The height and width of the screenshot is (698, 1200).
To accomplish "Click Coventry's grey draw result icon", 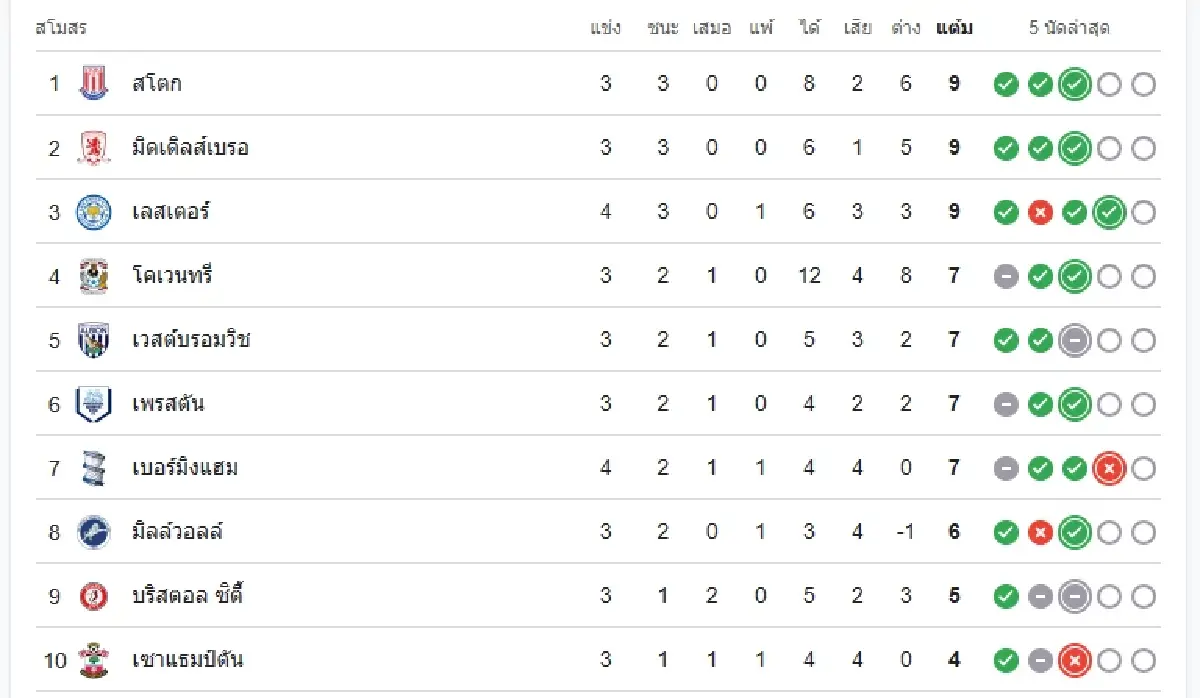I will [1006, 276].
